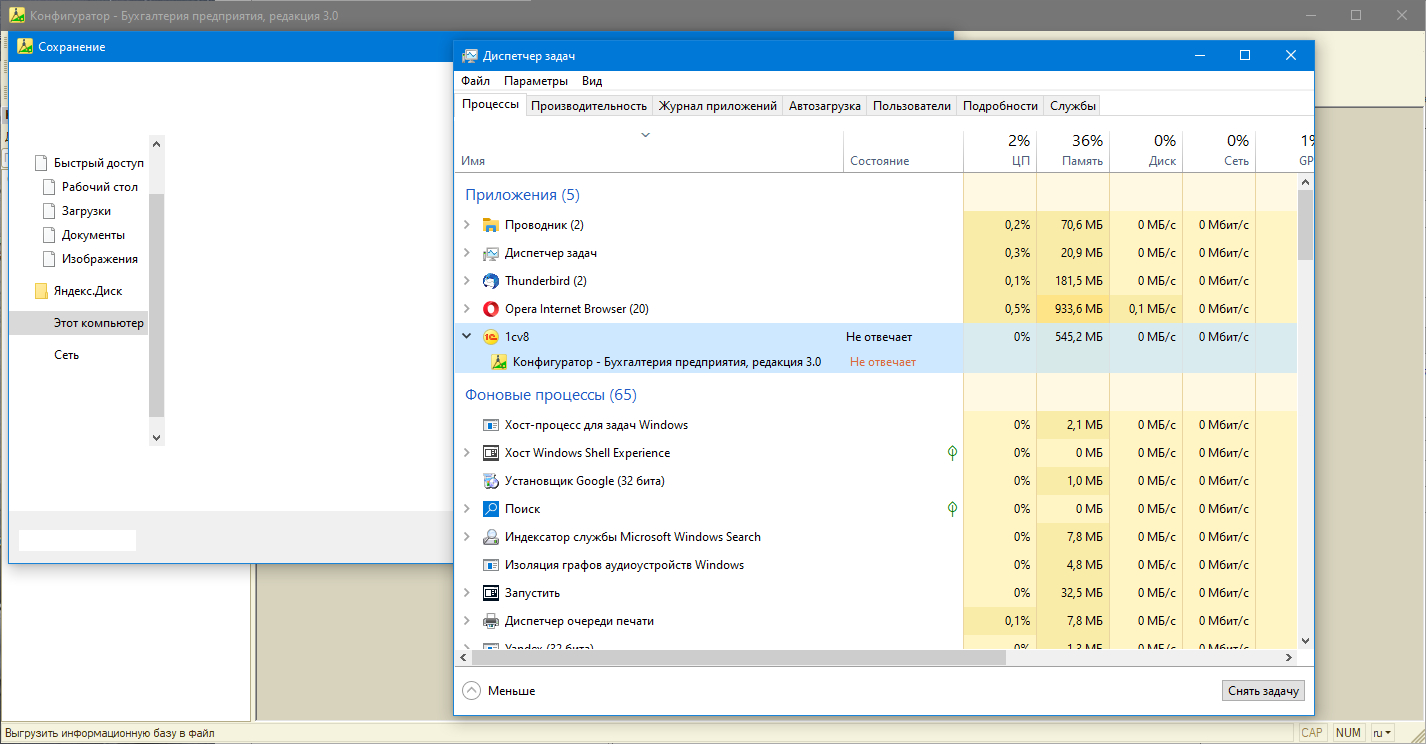Click the Диспетчер задач process icon
The width and height of the screenshot is (1426, 744).
(490, 253)
